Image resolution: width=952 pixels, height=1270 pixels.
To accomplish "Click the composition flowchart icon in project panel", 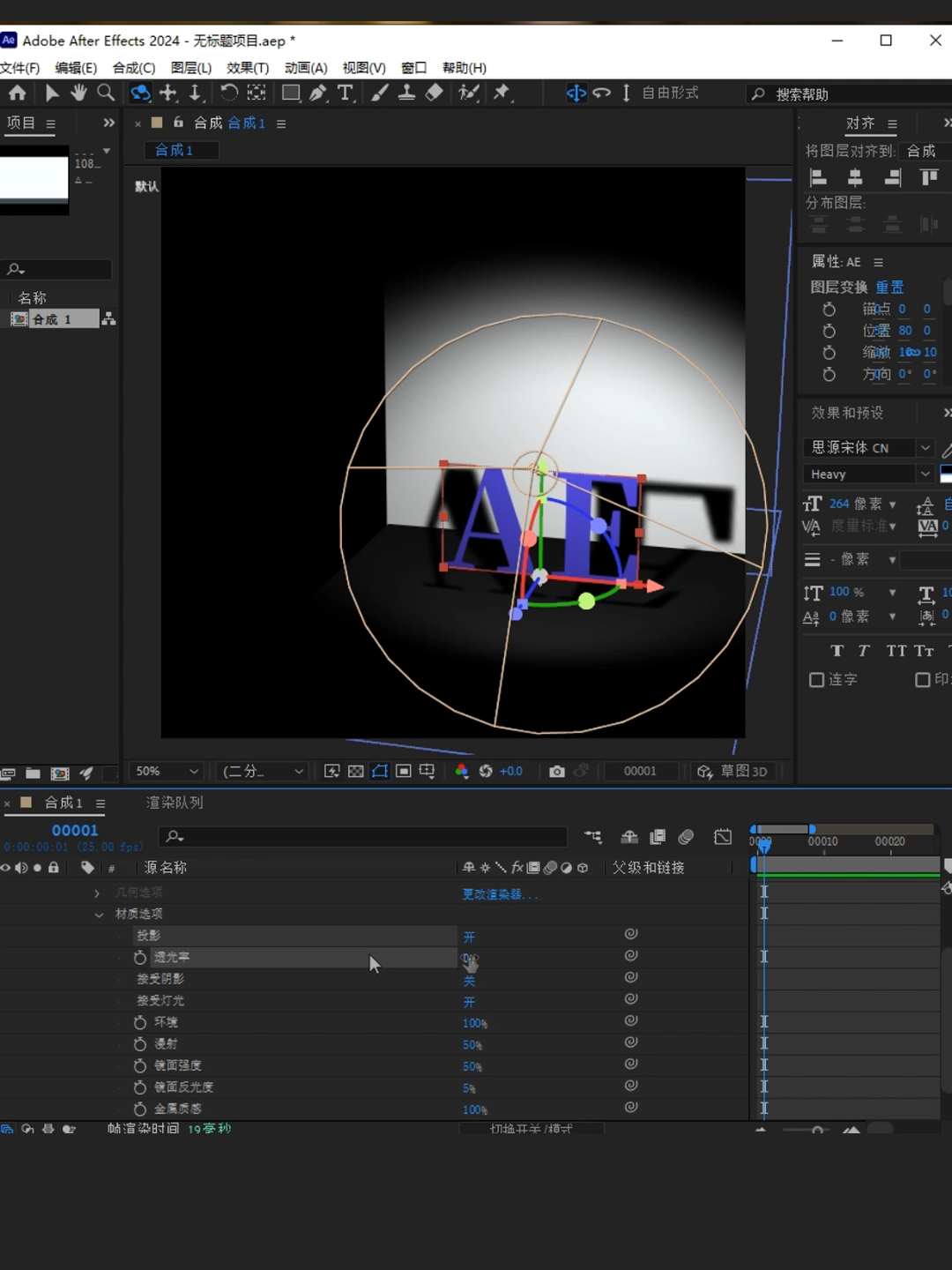I will click(x=108, y=318).
